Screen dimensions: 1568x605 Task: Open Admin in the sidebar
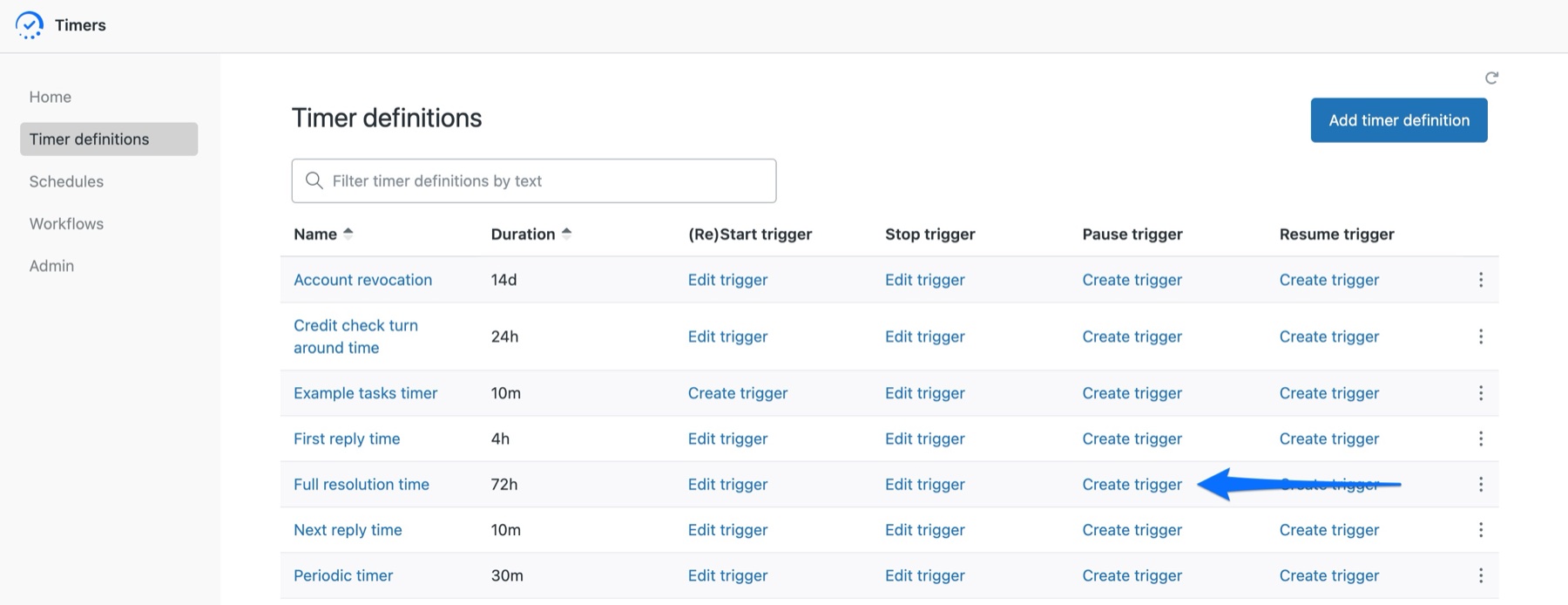point(51,266)
